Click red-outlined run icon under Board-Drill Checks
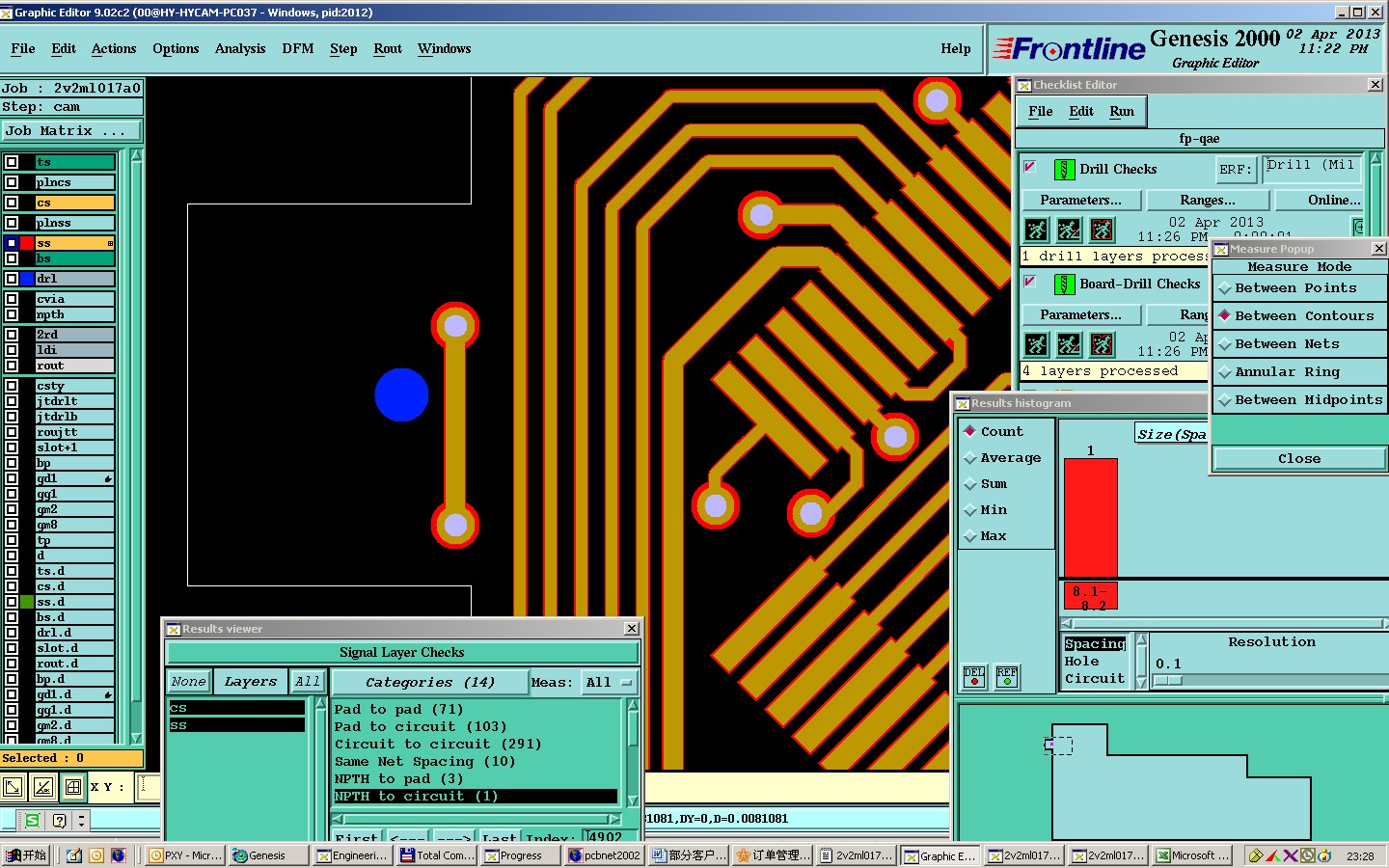The width and height of the screenshot is (1389, 868). 1102,344
